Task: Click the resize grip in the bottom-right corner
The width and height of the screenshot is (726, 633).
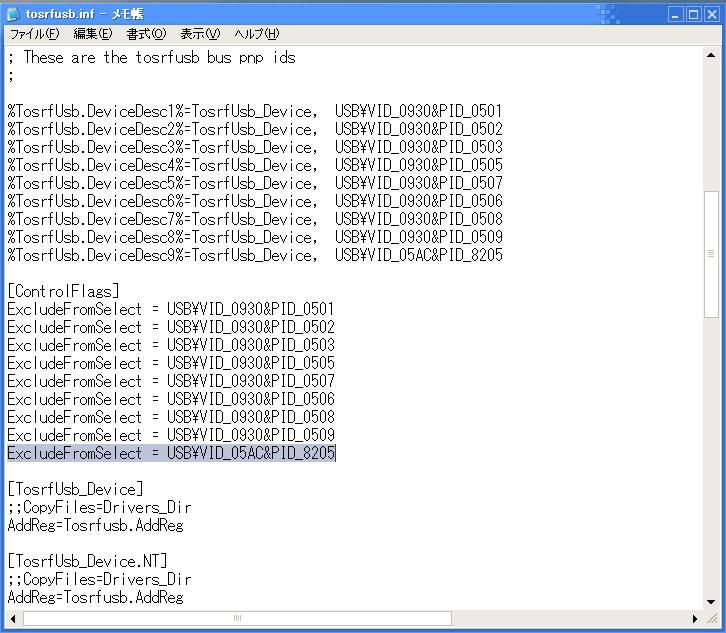Action: coord(712,619)
